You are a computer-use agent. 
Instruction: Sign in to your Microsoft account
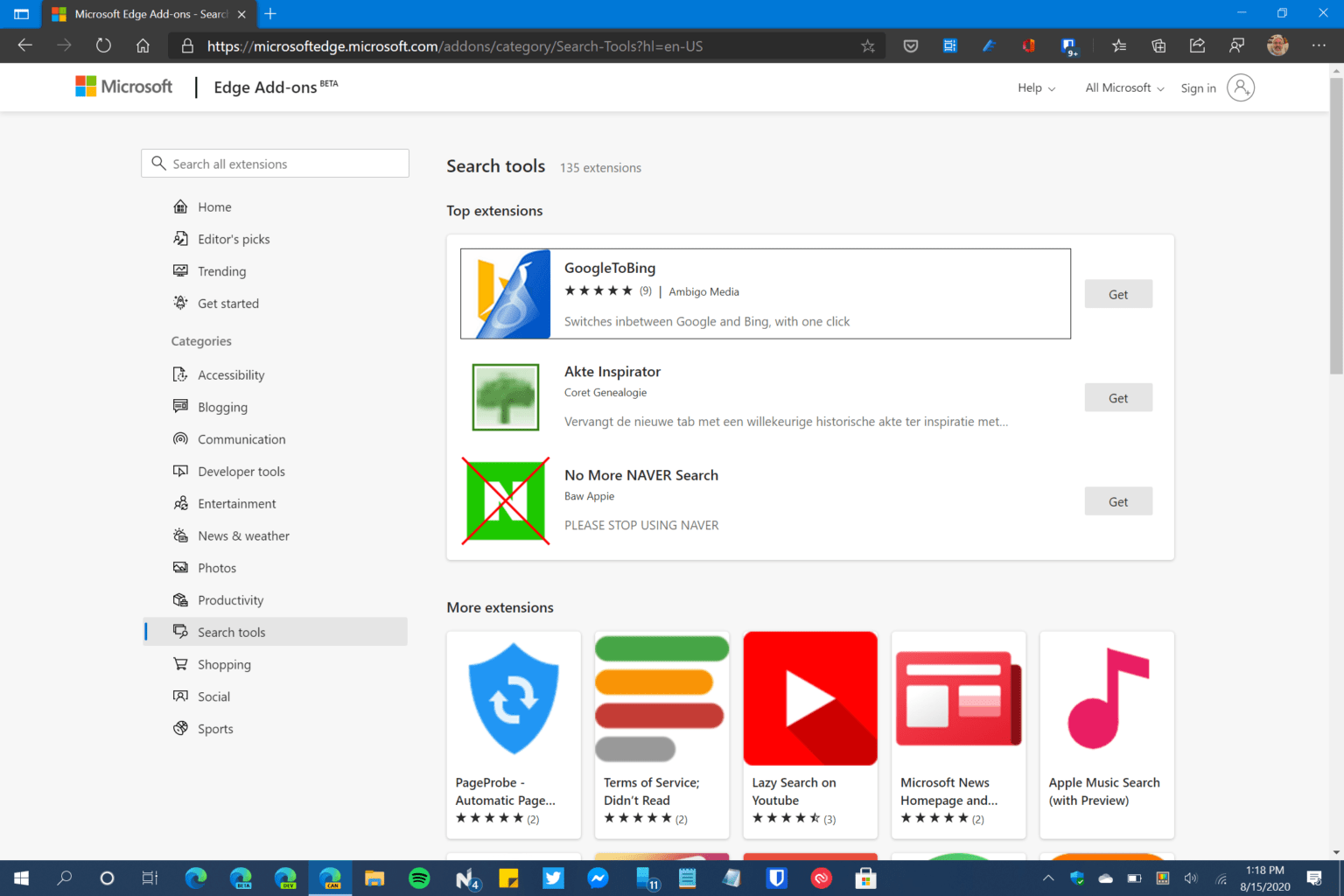tap(1198, 87)
